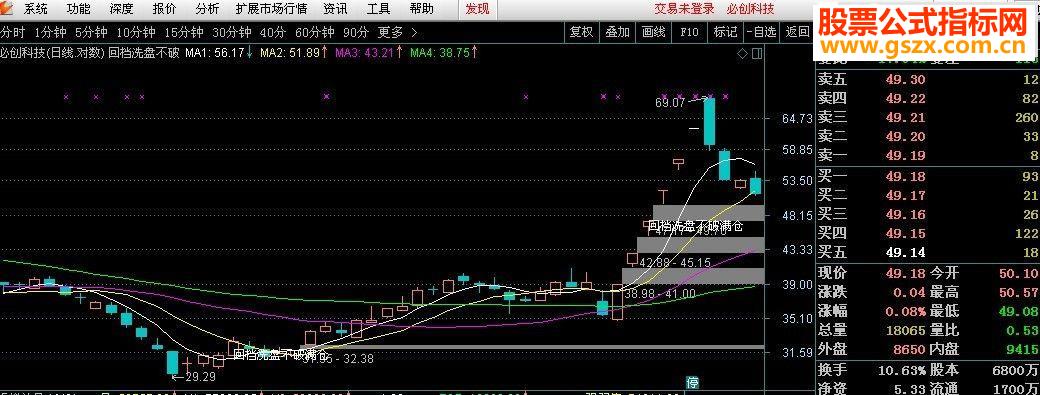Open the 功能 menu
The height and width of the screenshot is (395, 1040).
79,9
